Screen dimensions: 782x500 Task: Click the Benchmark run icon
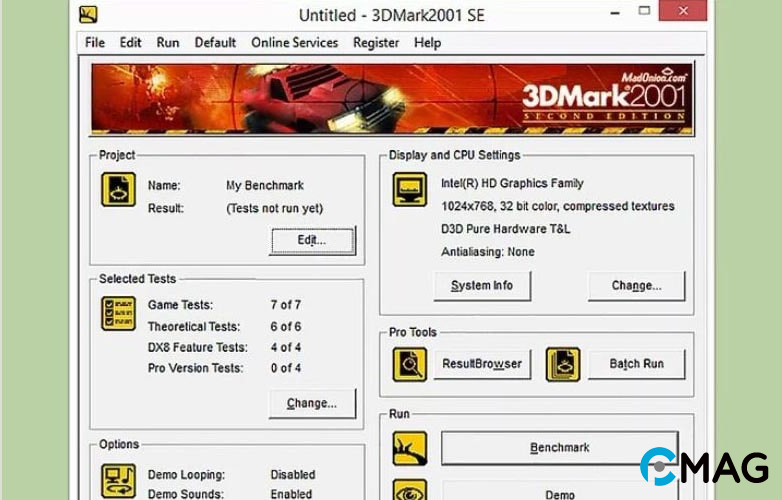(x=409, y=448)
